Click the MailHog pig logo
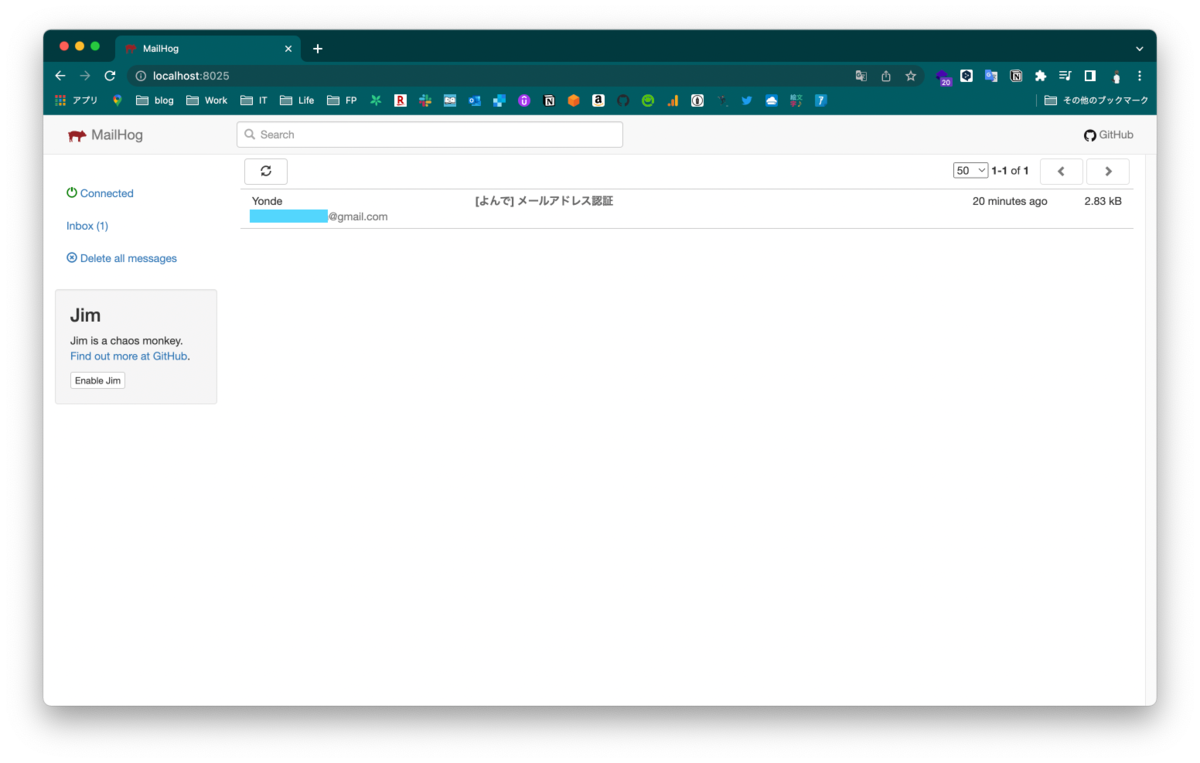Viewport: 1200px width, 763px height. coord(77,134)
